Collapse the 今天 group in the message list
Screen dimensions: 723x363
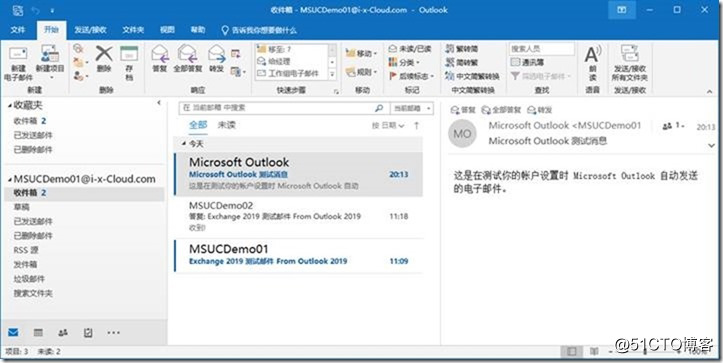coord(184,144)
